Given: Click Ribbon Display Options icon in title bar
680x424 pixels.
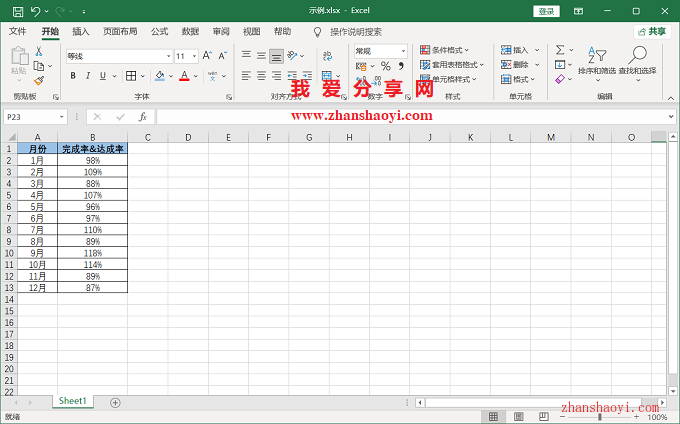Looking at the screenshot, I should pos(578,11).
